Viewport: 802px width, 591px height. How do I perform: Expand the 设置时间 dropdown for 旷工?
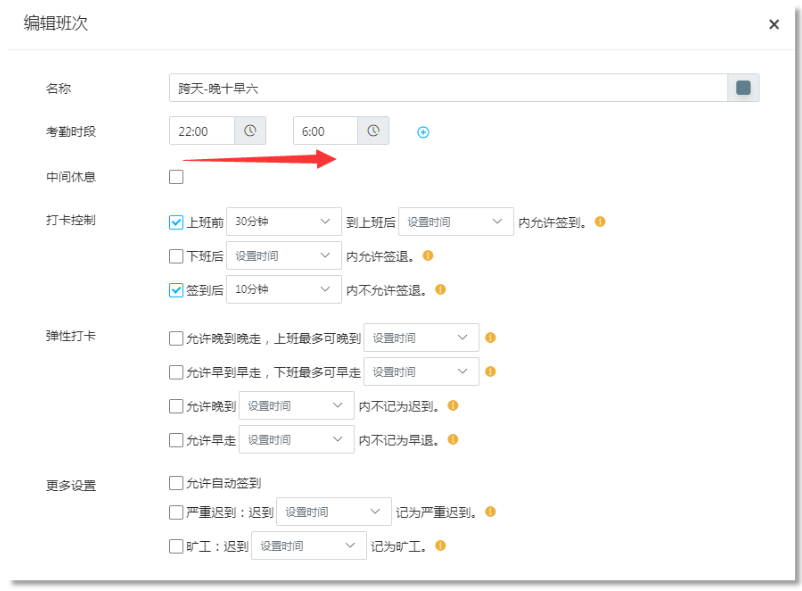(x=308, y=546)
